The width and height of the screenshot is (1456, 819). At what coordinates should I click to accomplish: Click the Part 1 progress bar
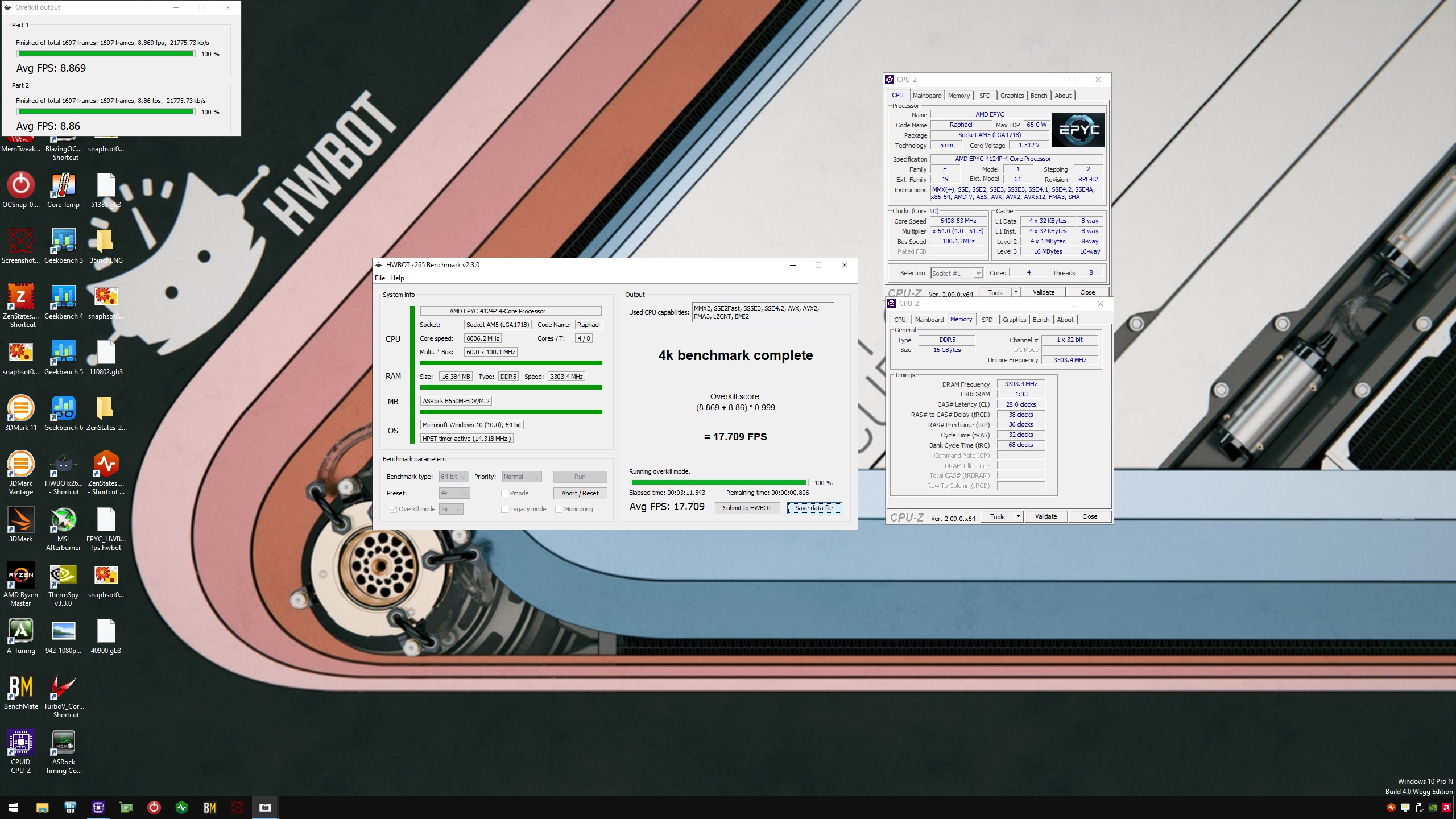(x=106, y=54)
